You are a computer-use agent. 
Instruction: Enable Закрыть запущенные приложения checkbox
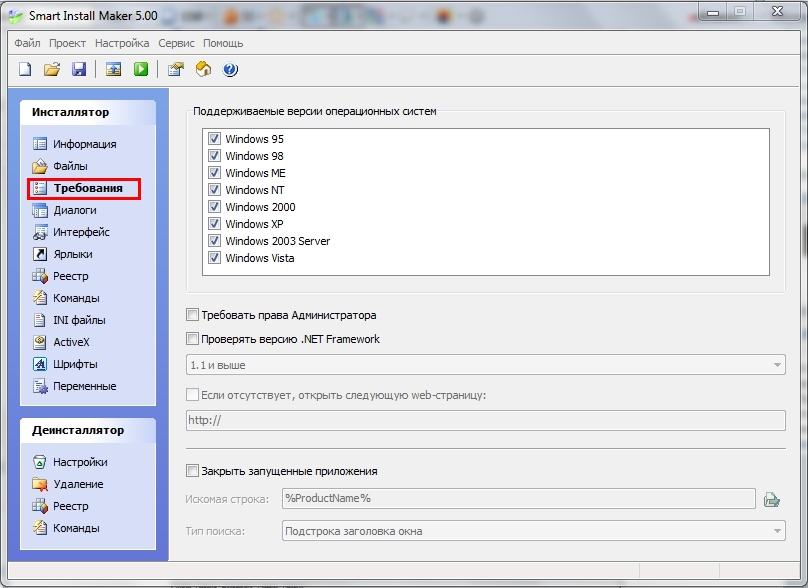tap(192, 471)
